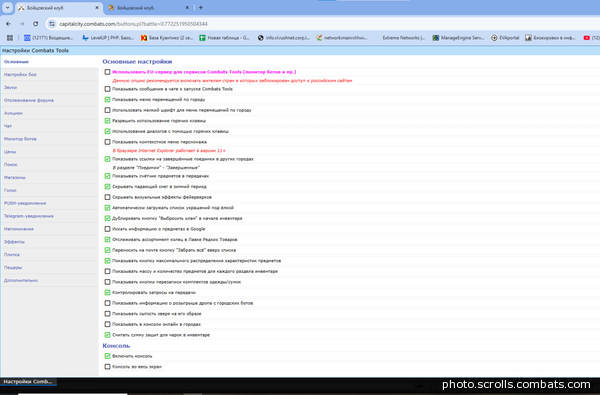Toggle 'Включить консоль' checkbox
Image resolution: width=600 pixels, height=395 pixels.
click(108, 356)
